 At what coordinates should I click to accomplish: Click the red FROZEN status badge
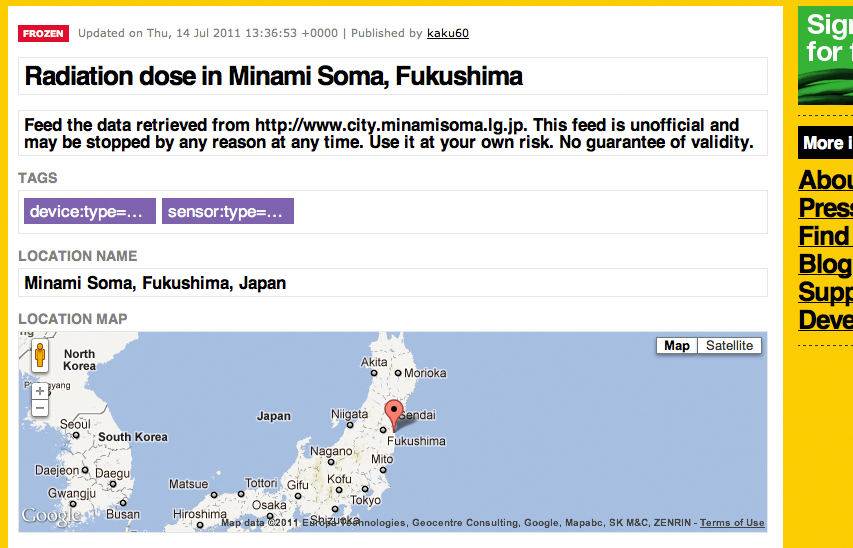(44, 33)
